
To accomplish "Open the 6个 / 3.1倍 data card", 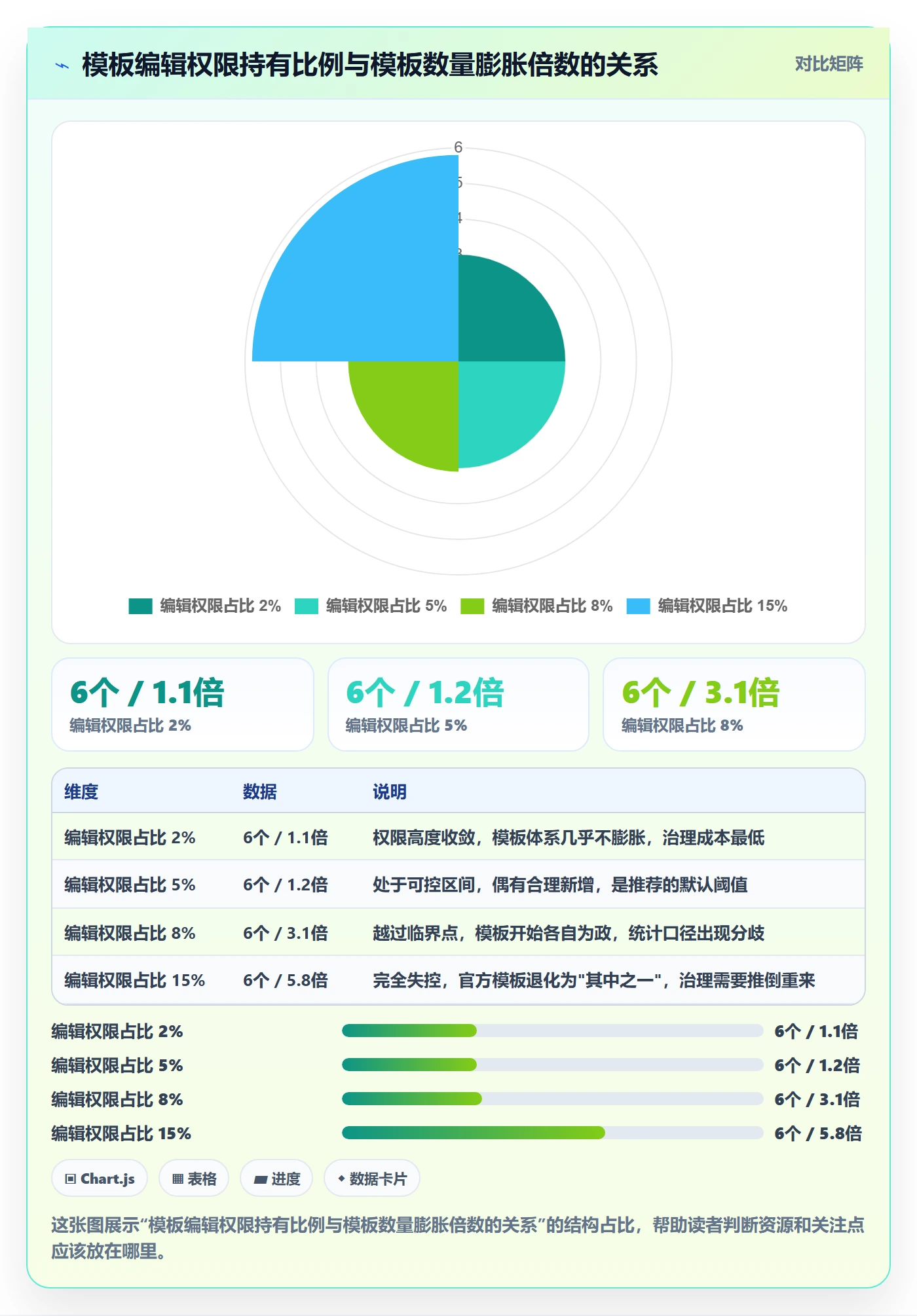I will 734,704.
